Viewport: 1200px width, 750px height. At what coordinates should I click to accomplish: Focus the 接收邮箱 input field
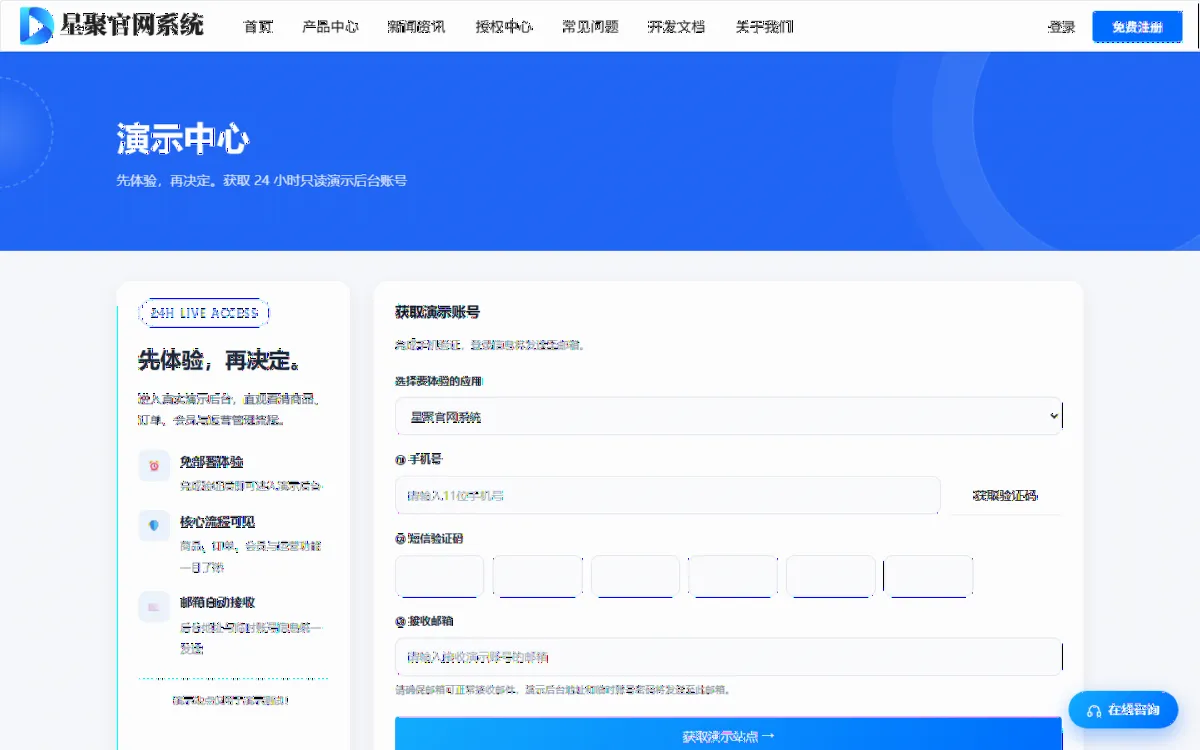tap(728, 657)
